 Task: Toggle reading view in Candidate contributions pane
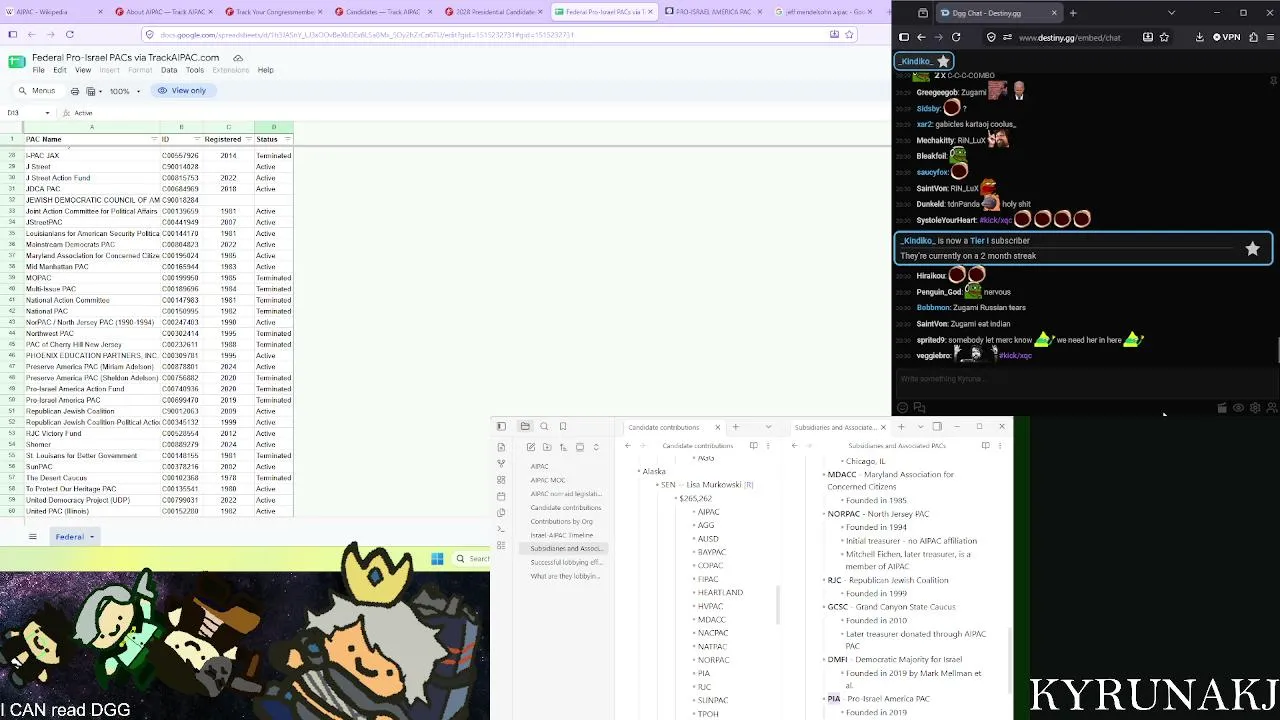coord(753,446)
